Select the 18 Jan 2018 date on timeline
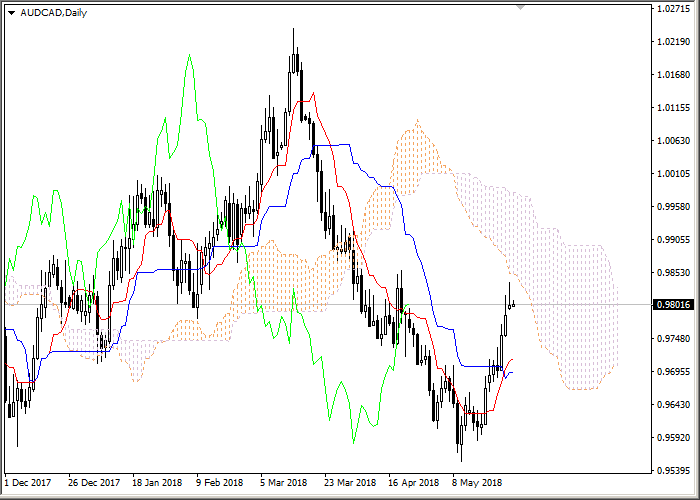 click(156, 482)
